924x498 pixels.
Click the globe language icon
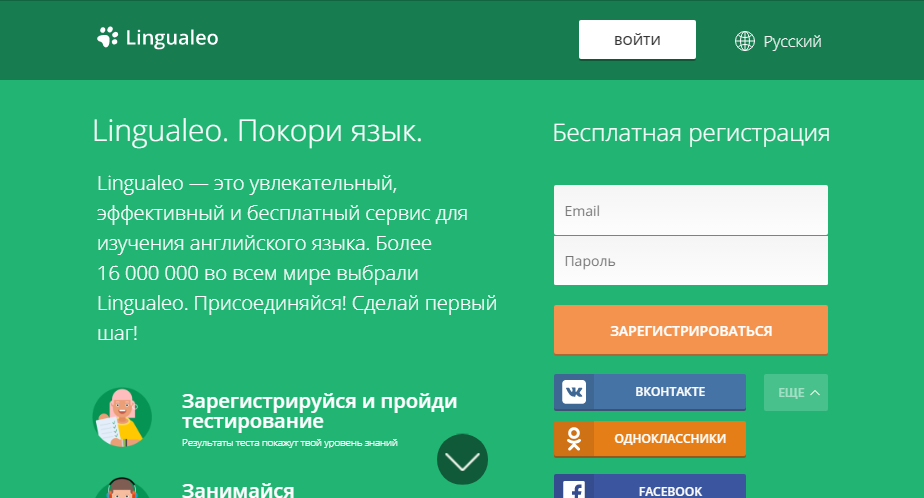coord(745,41)
